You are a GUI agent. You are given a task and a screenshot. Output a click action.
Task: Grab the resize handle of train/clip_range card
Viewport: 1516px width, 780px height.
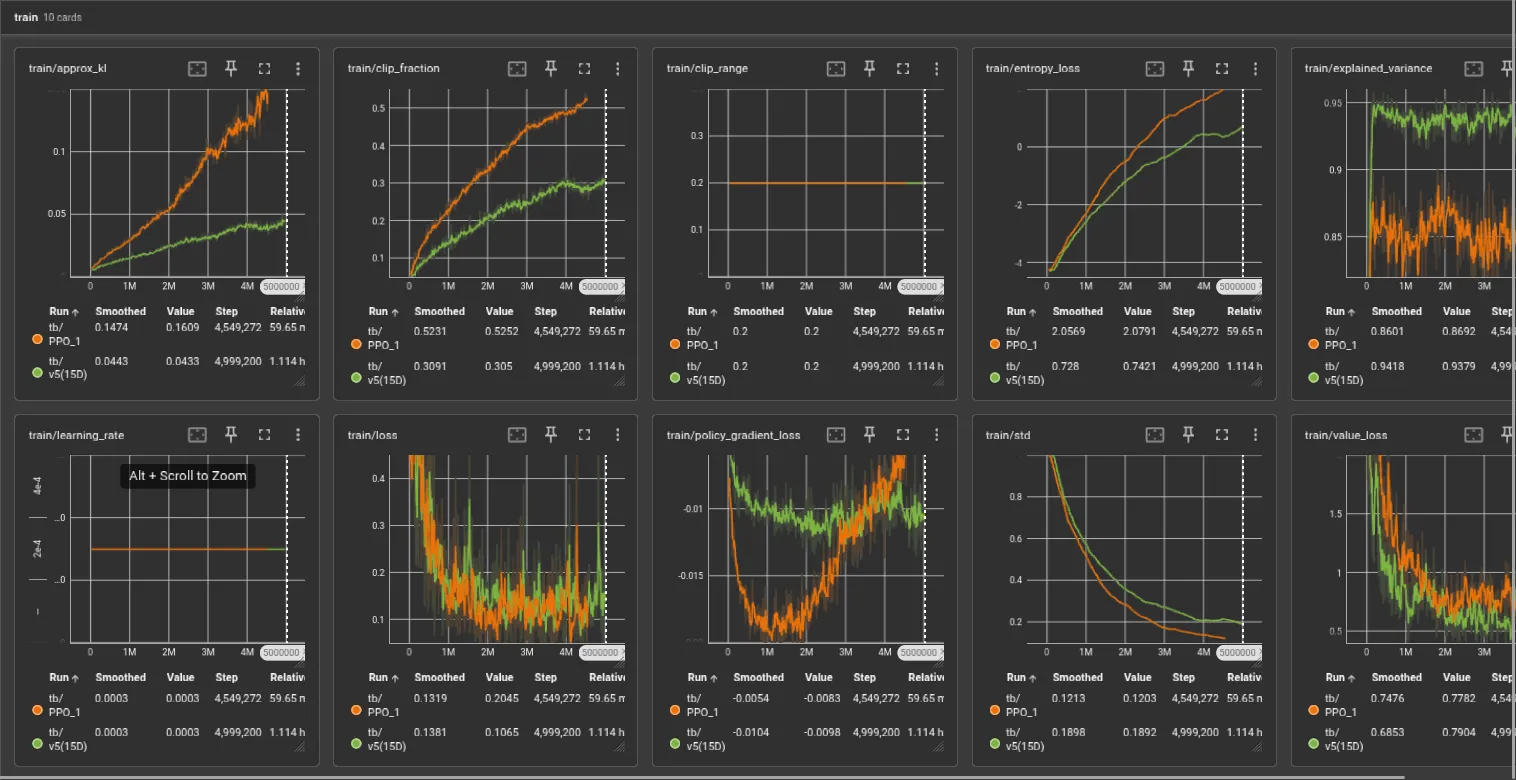pyautogui.click(x=936, y=381)
